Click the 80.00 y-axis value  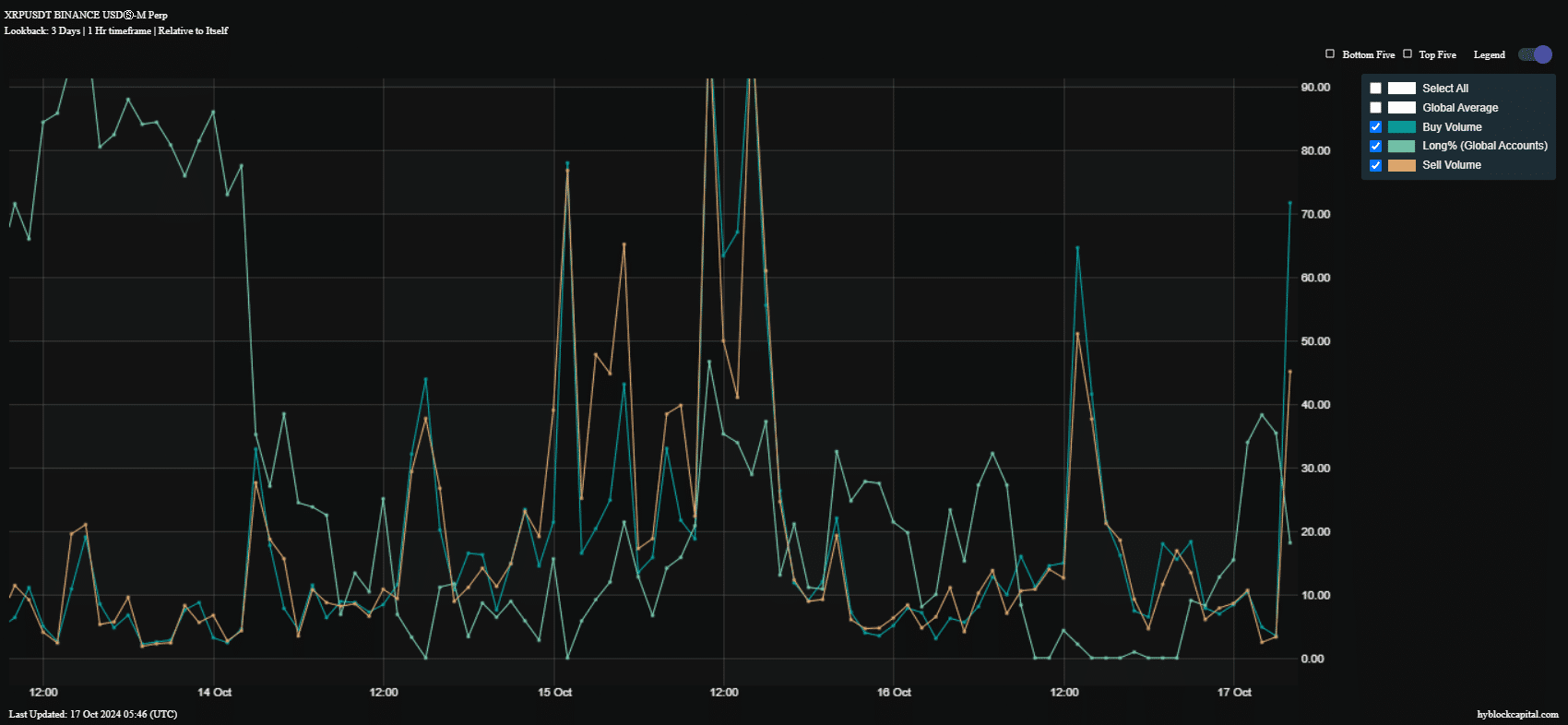coord(1315,150)
